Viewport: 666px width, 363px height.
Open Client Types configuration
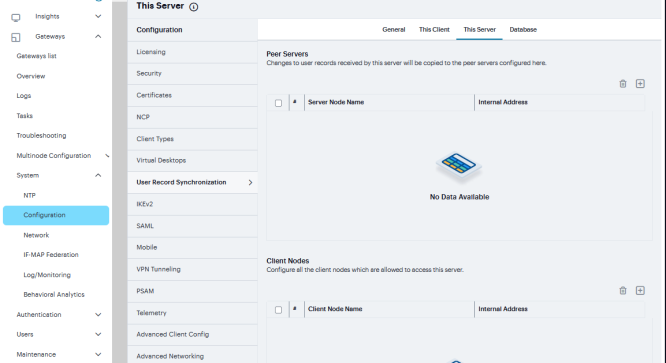tap(192, 139)
